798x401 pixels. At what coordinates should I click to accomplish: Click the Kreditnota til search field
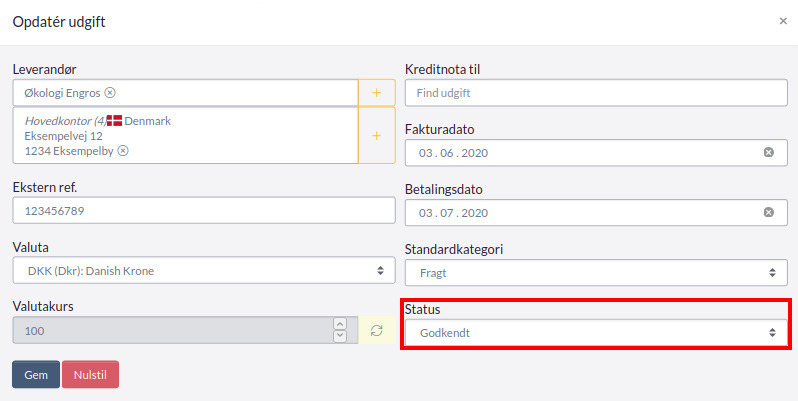(x=596, y=93)
